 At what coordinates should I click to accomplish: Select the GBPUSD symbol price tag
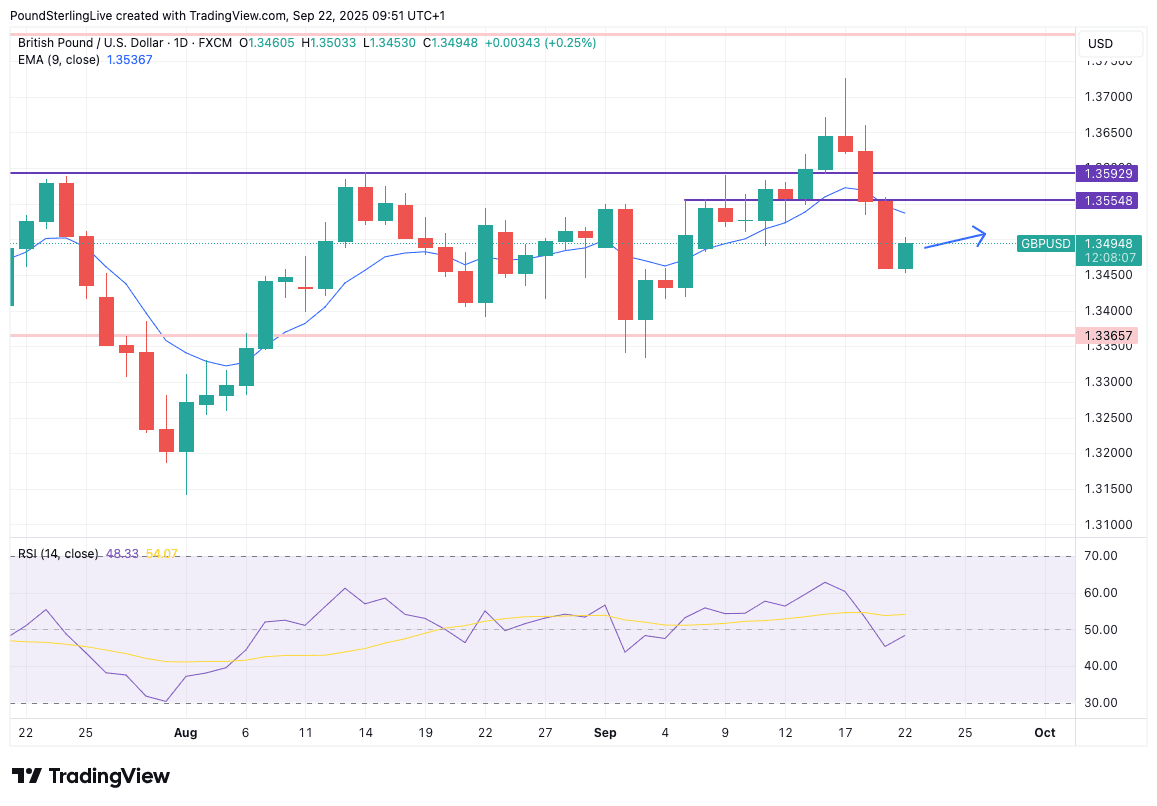pos(1046,243)
